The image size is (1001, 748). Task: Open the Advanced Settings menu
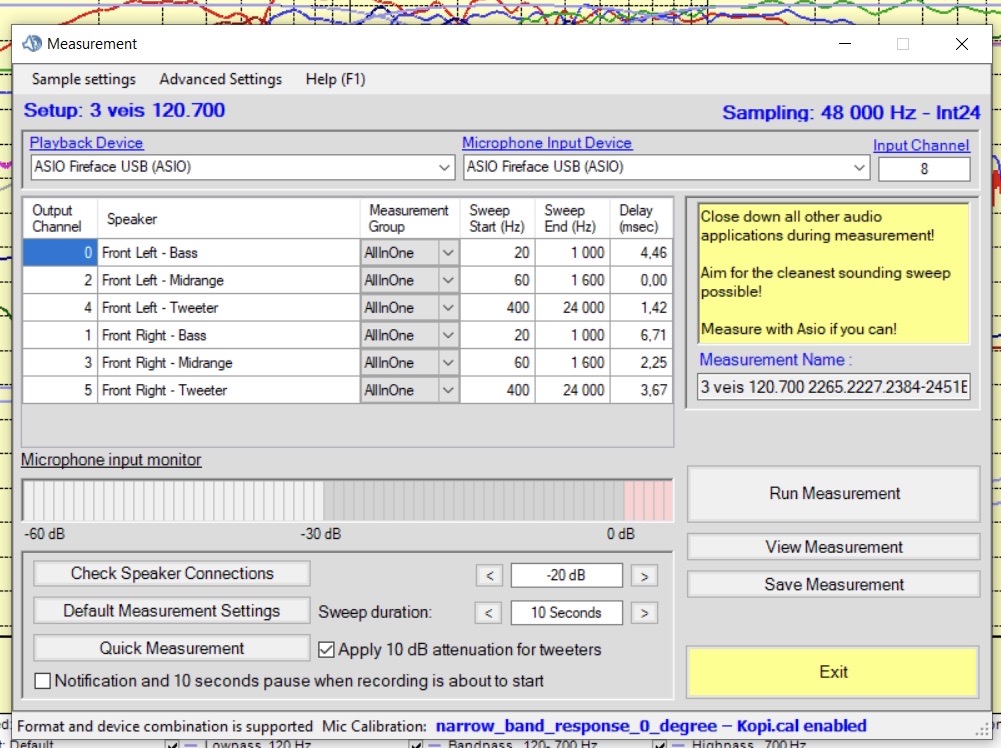[x=220, y=79]
